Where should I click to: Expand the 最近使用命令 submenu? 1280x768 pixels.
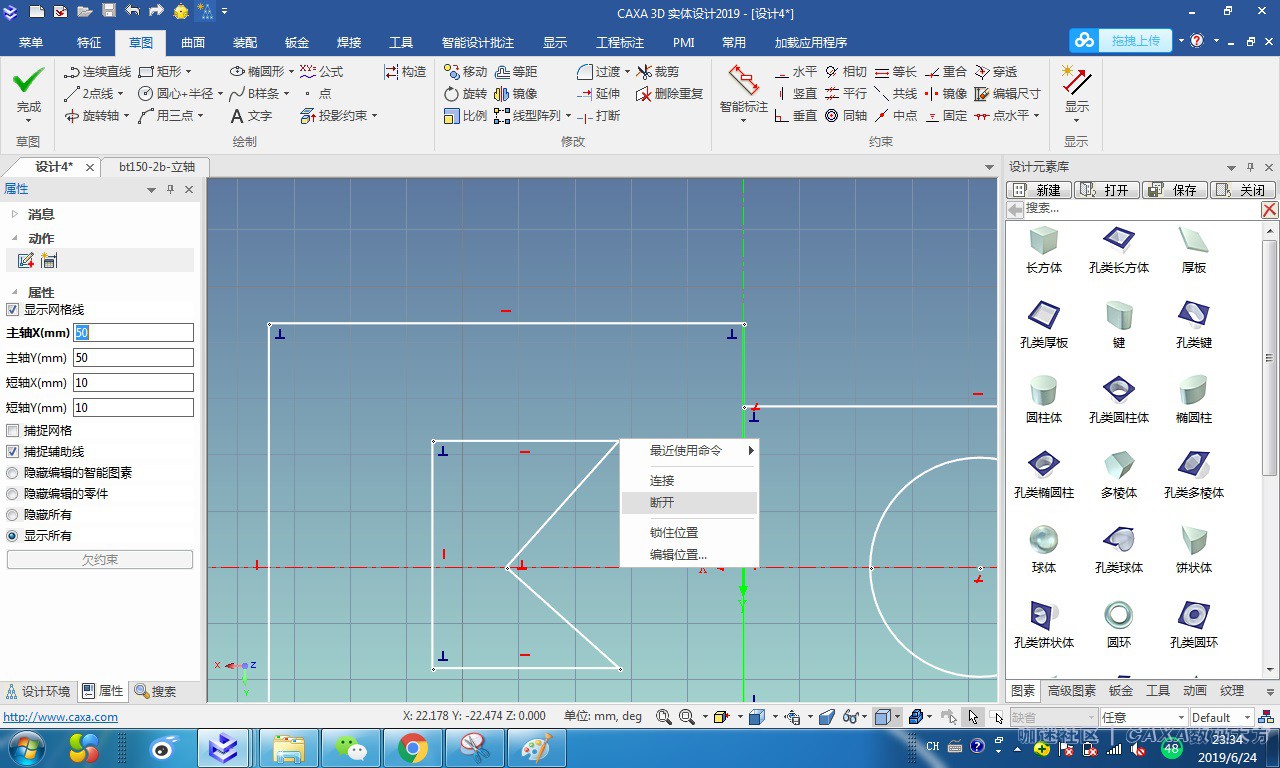[x=689, y=451]
